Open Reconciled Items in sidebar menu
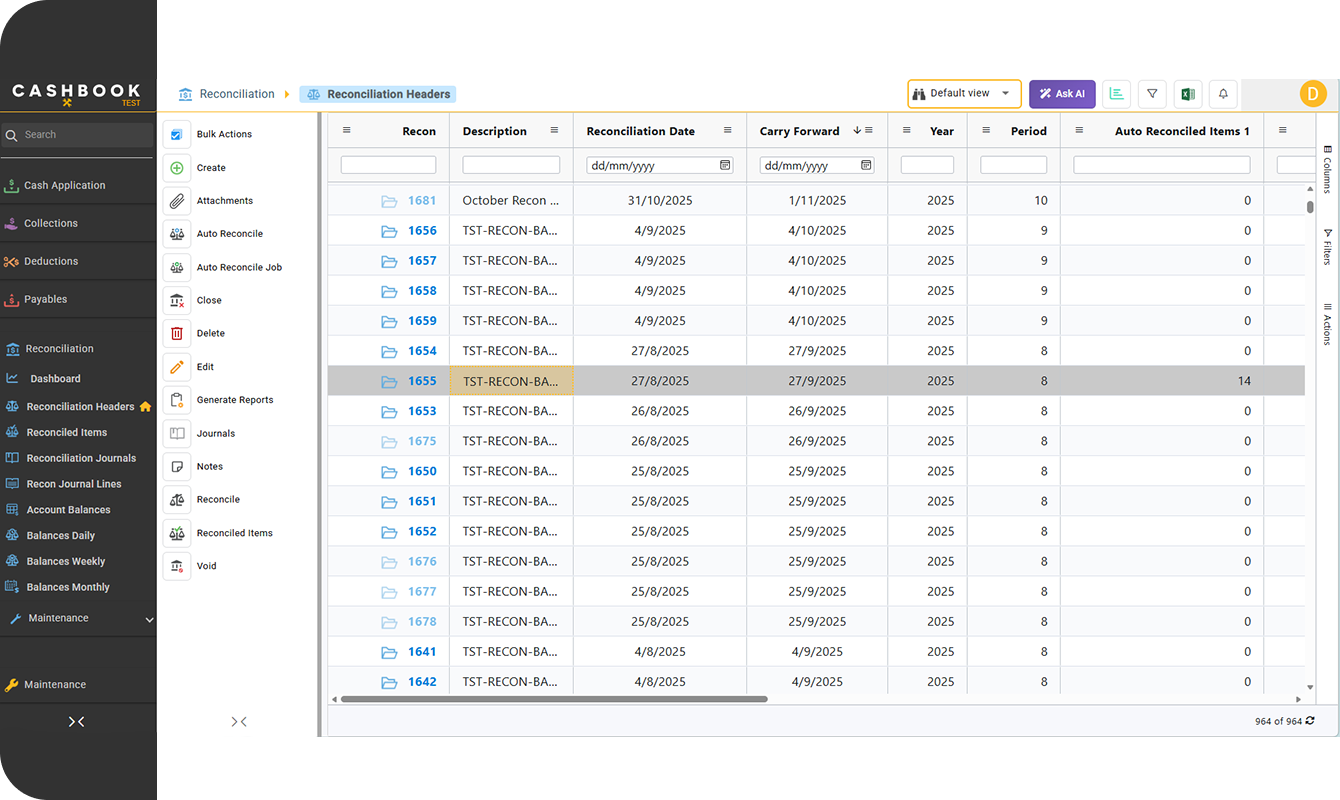 coord(67,433)
